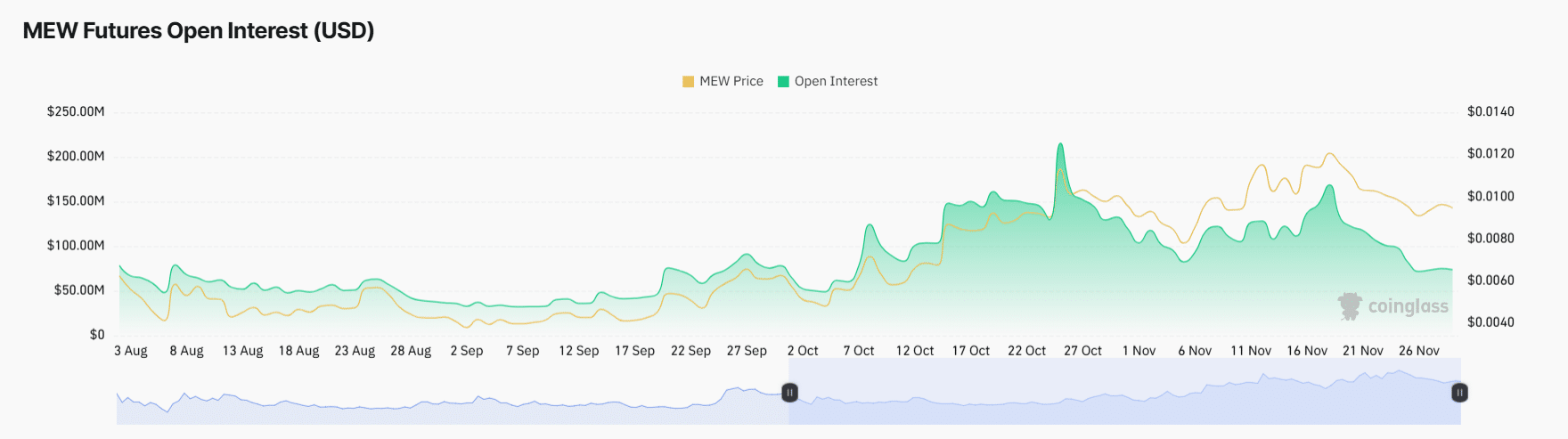The width and height of the screenshot is (1568, 439).
Task: Click the 26 Nov x-axis label
Action: (1418, 351)
